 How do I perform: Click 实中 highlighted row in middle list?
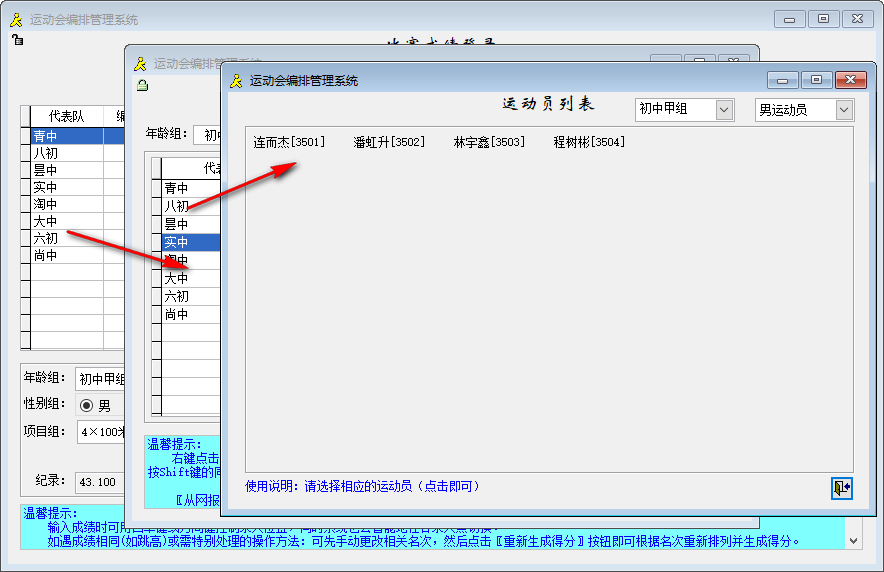tap(189, 242)
